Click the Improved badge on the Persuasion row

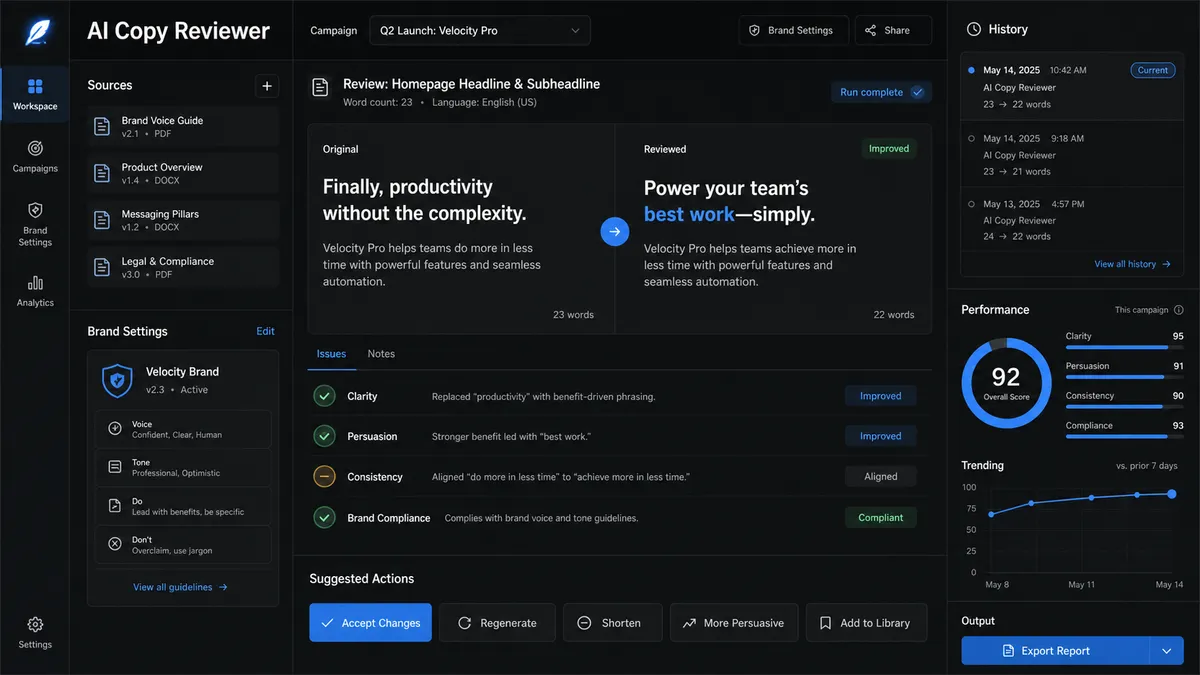tap(880, 436)
